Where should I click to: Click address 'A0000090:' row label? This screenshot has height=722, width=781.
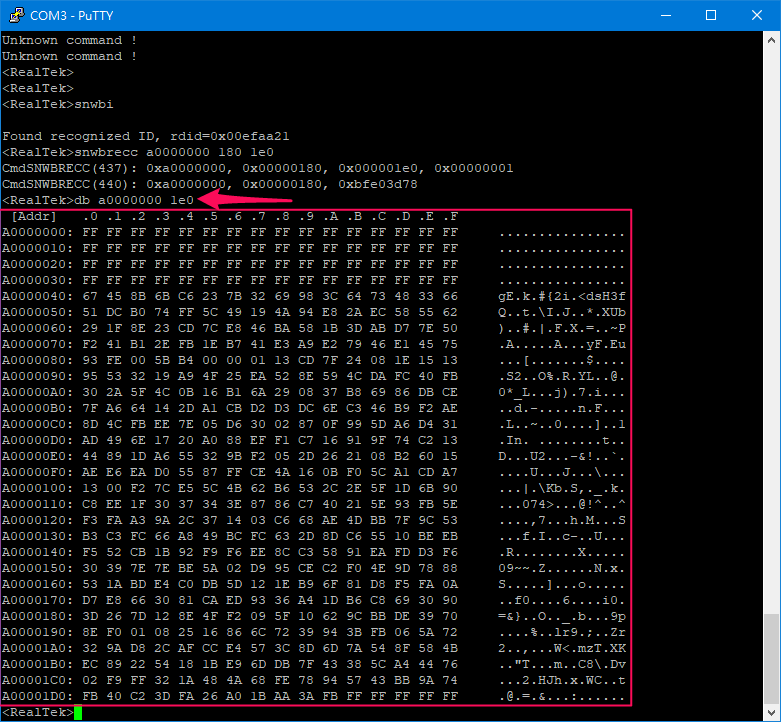(x=37, y=376)
